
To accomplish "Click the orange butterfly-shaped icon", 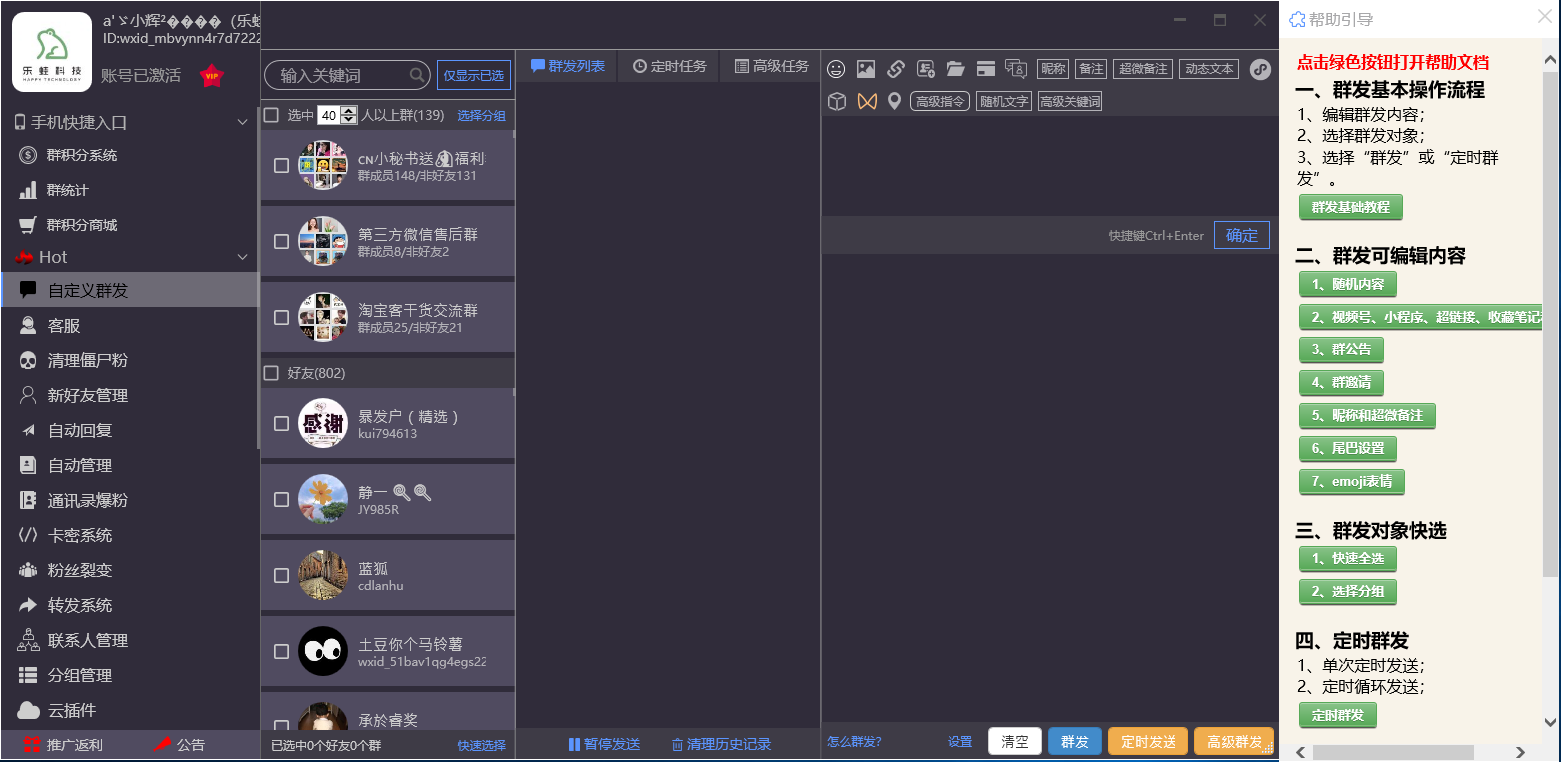I will (866, 101).
